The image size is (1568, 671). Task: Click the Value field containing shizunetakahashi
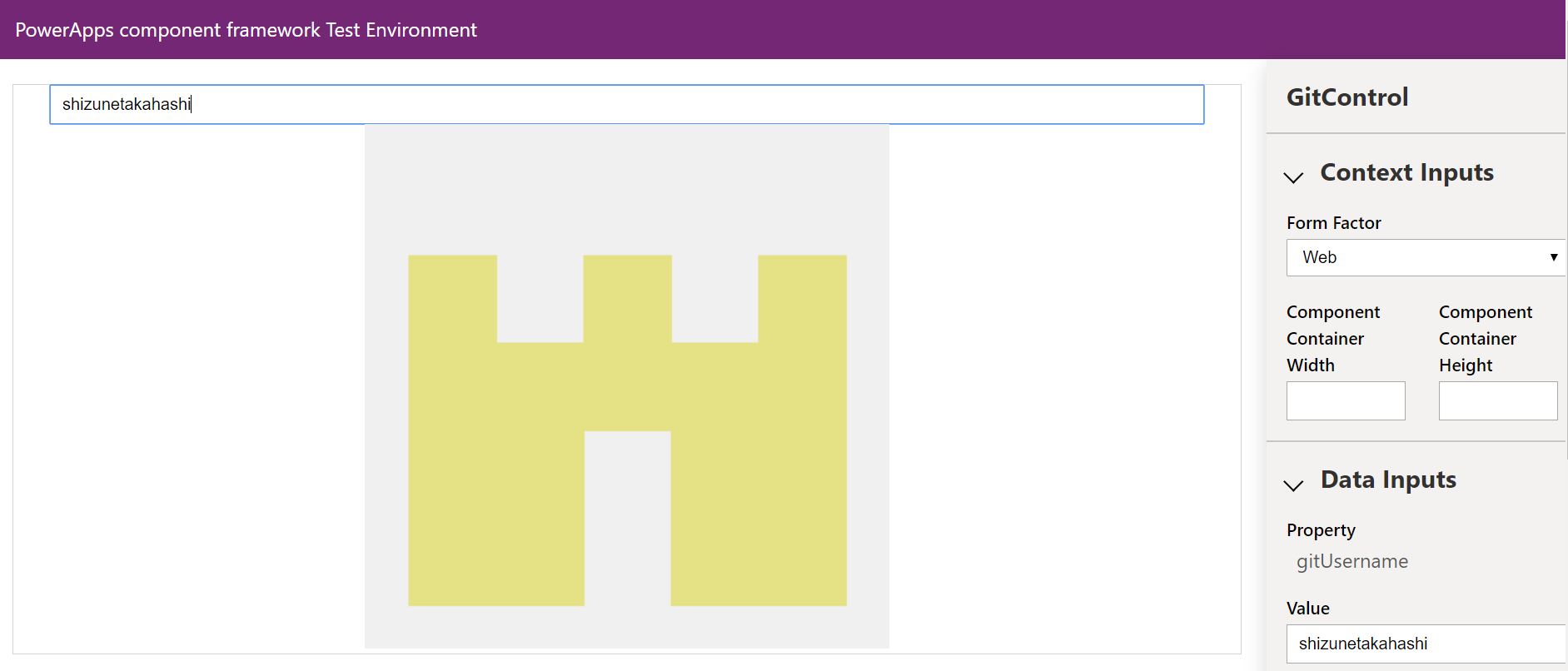tap(1426, 644)
